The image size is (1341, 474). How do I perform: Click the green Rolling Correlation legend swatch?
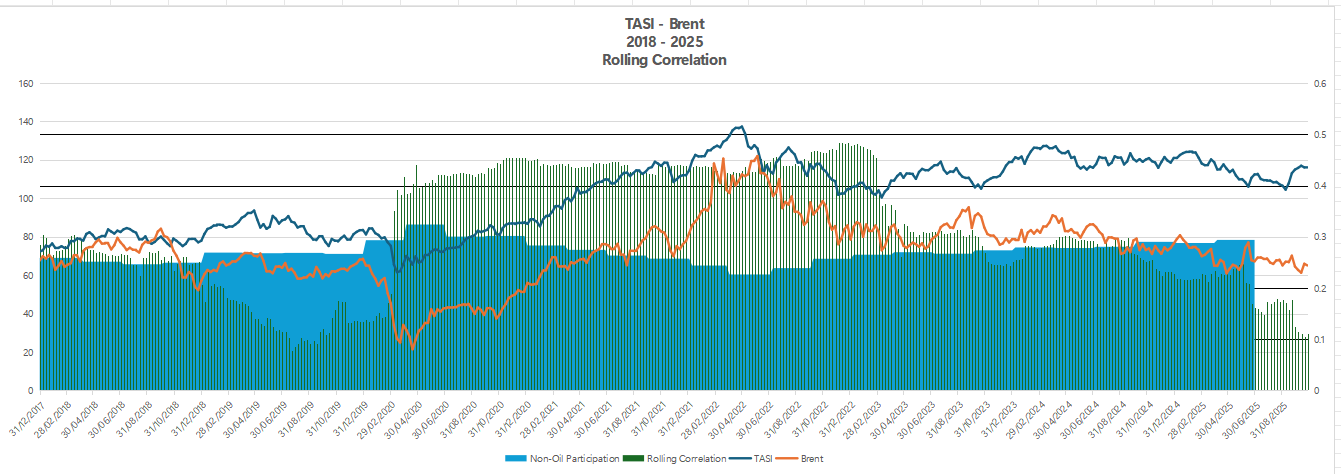(635, 458)
